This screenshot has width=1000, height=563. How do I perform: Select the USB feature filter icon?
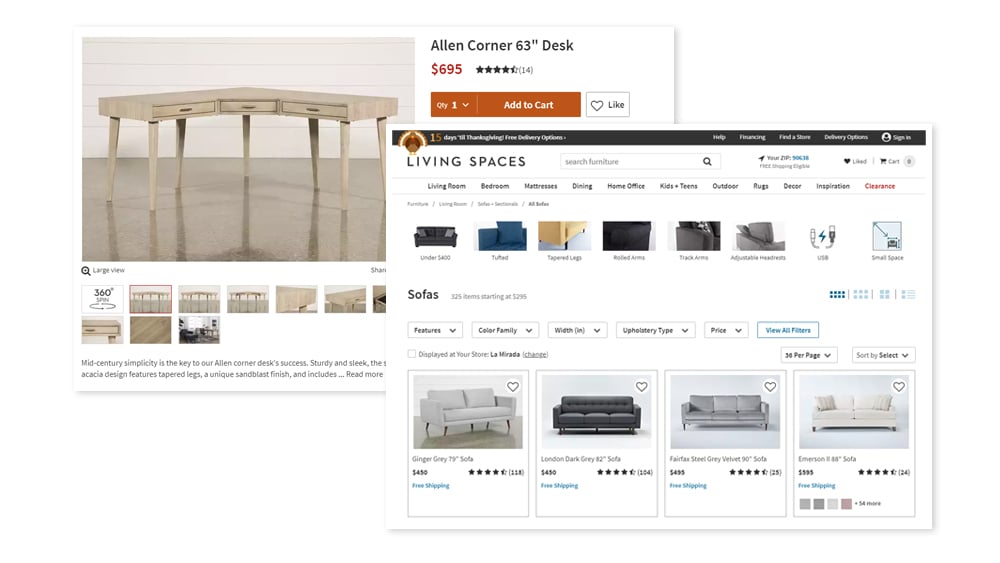823,237
